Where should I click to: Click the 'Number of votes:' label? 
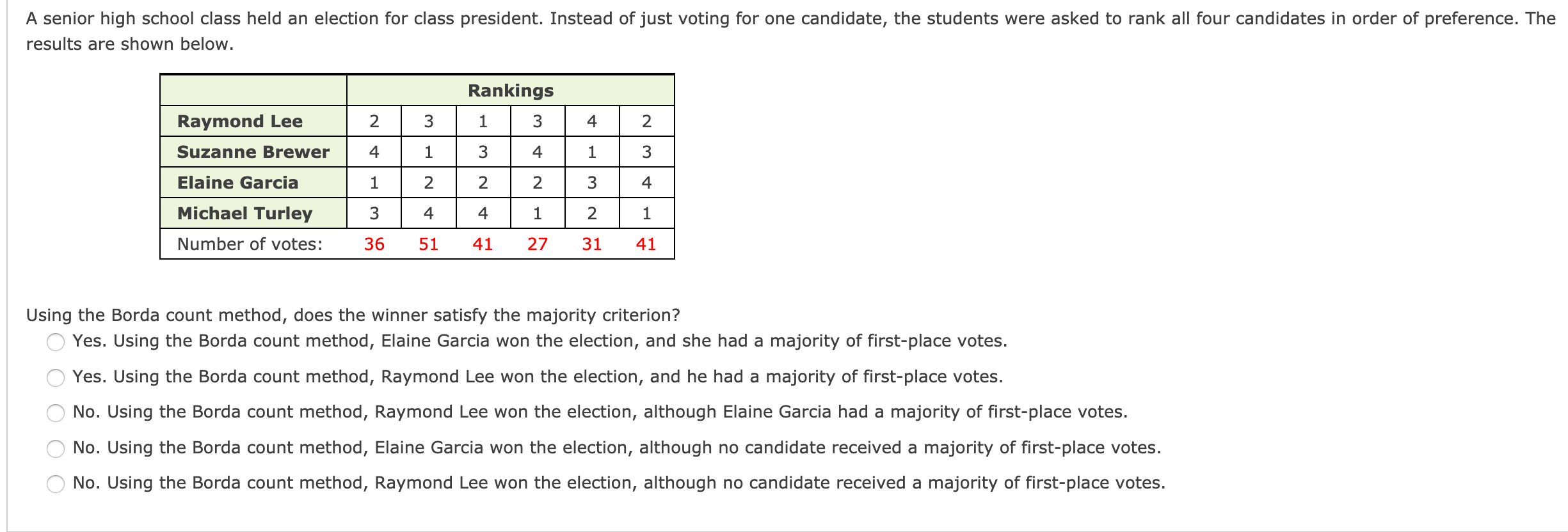250,244
